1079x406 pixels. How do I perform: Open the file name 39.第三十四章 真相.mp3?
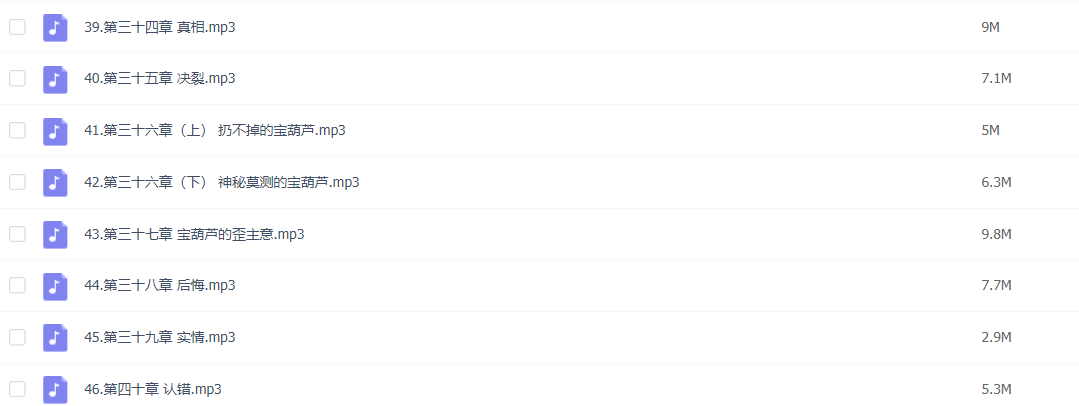(160, 28)
